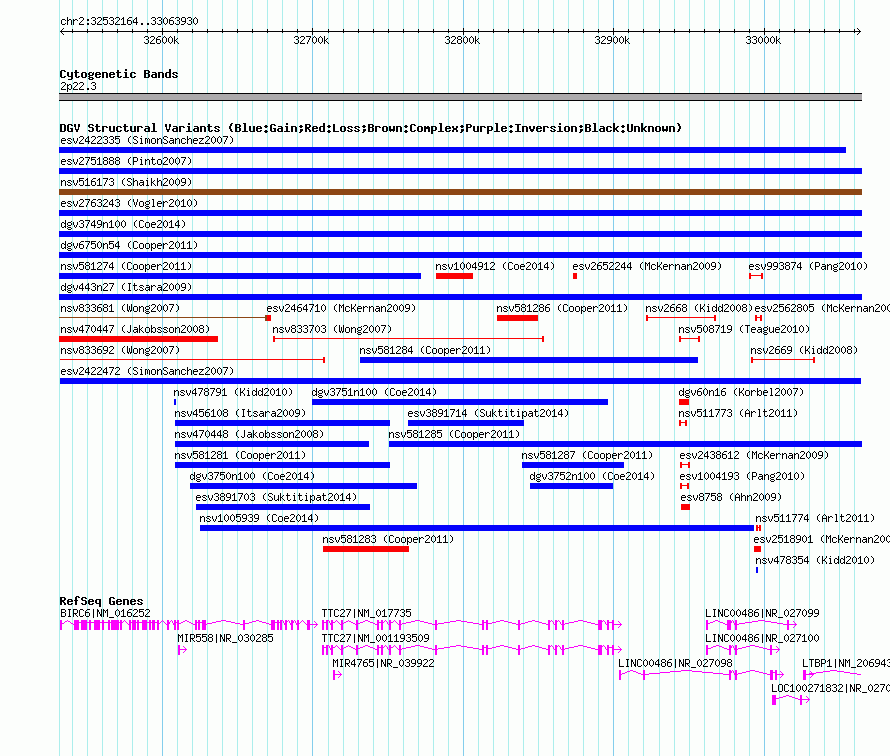The height and width of the screenshot is (756, 890).
Task: Select esv1004193 (Pang2010) label
Action: coord(742,476)
